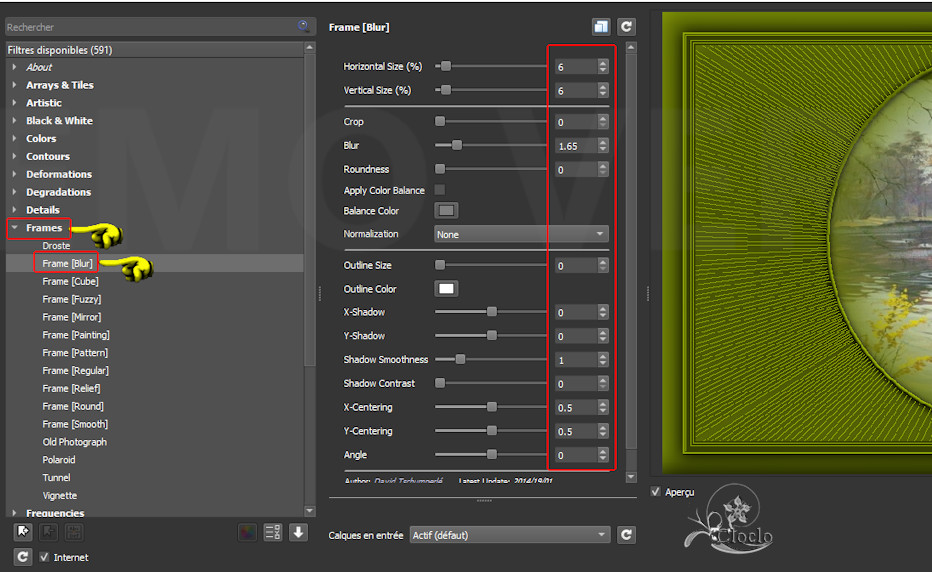Select Old Photograph filter
The width and height of the screenshot is (932, 572).
point(74,442)
